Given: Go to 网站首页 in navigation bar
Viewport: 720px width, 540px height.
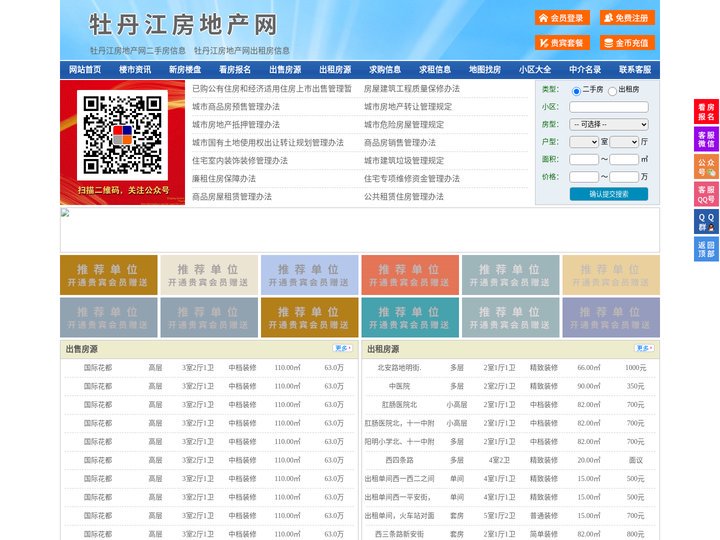Looking at the screenshot, I should (x=85, y=70).
